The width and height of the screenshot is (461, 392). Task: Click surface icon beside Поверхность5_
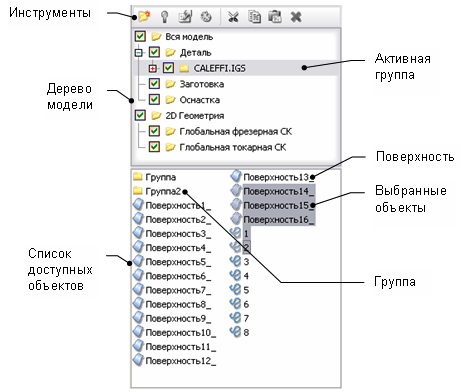click(138, 261)
